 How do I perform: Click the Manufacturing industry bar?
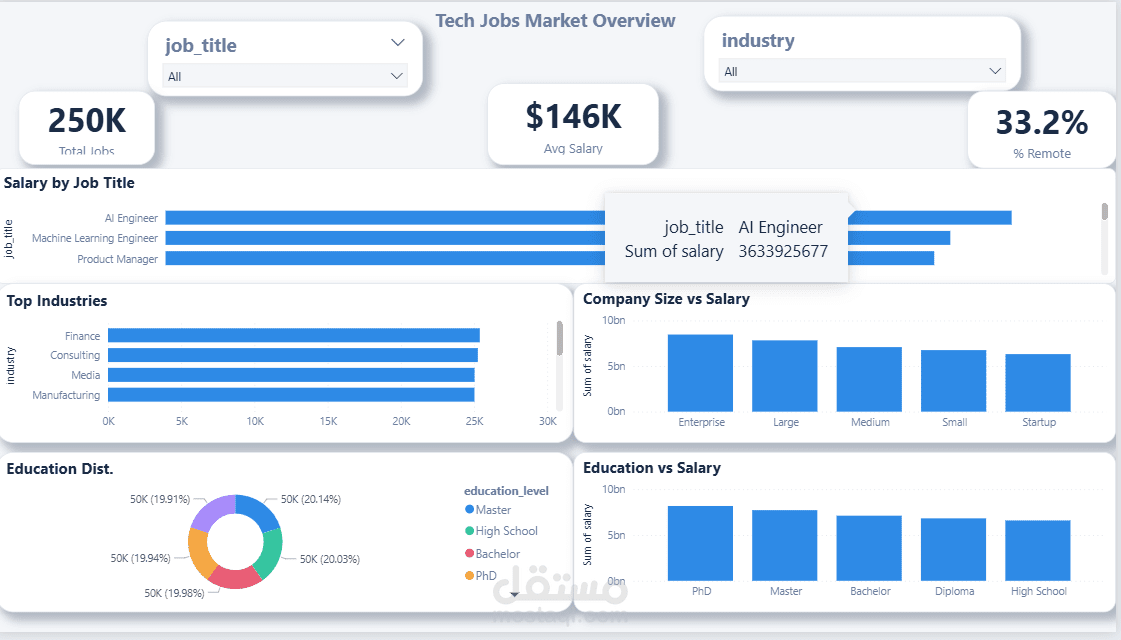tap(291, 395)
